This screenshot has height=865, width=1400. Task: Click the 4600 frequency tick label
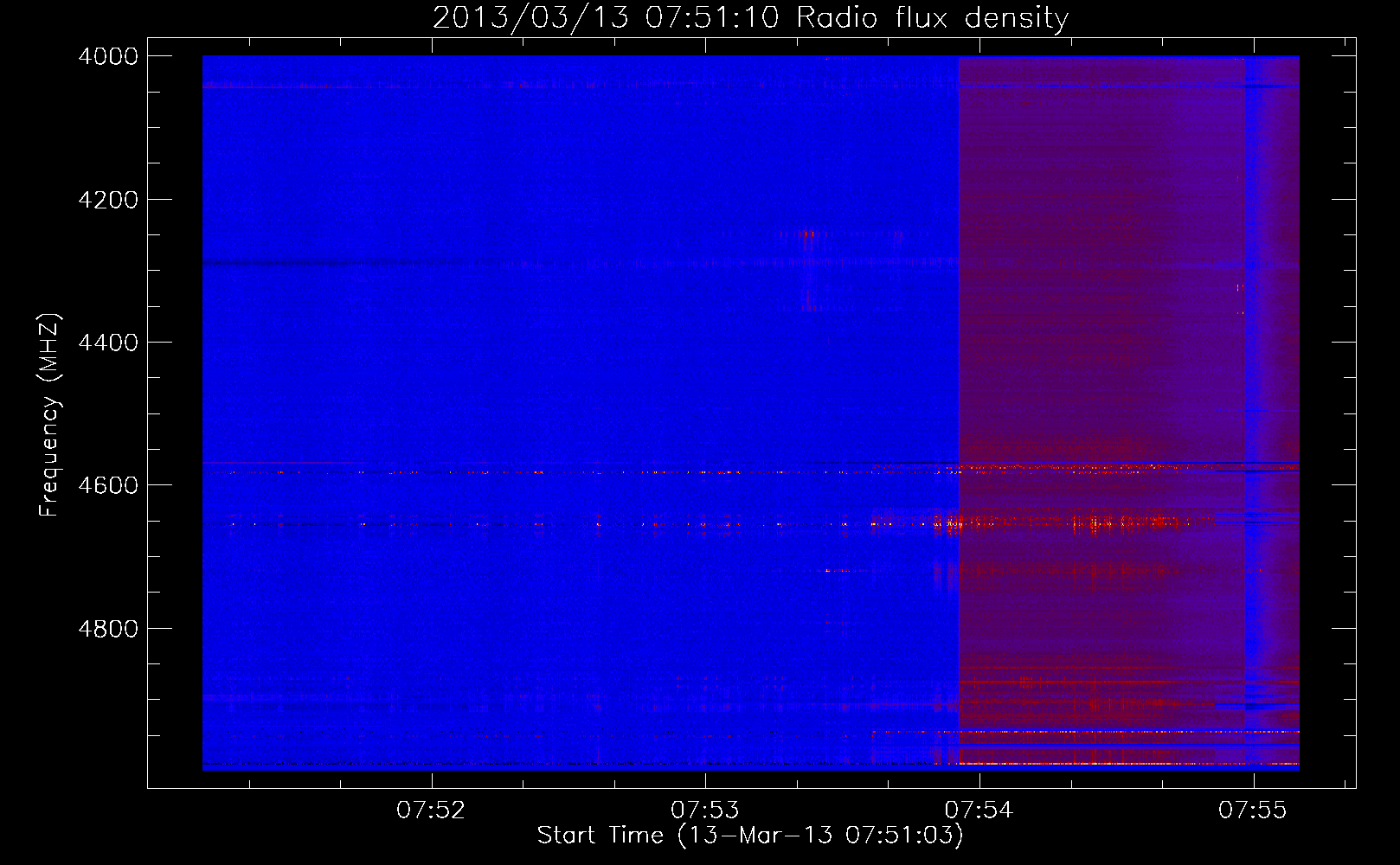click(x=108, y=485)
